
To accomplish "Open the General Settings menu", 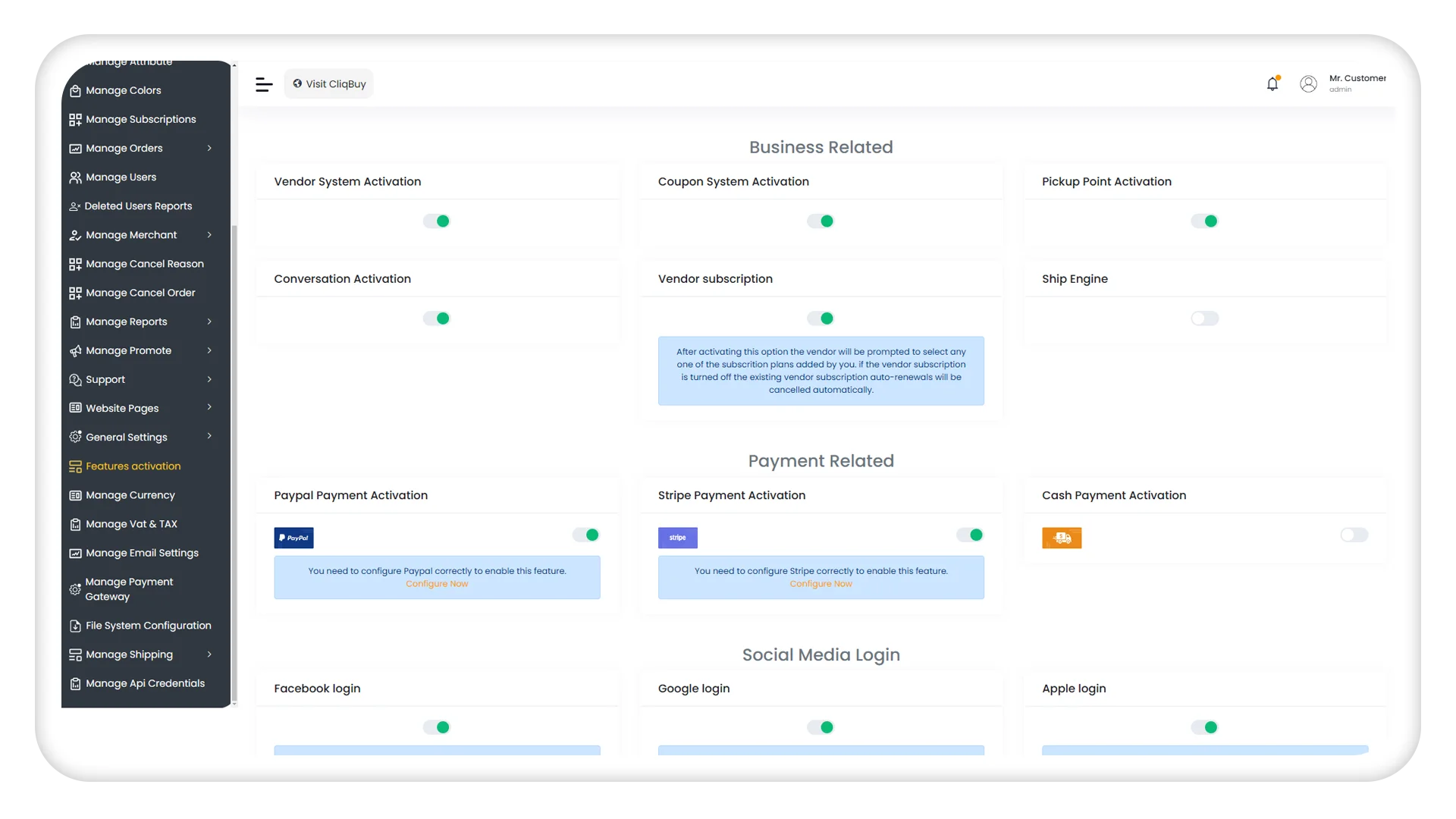I will coord(140,437).
